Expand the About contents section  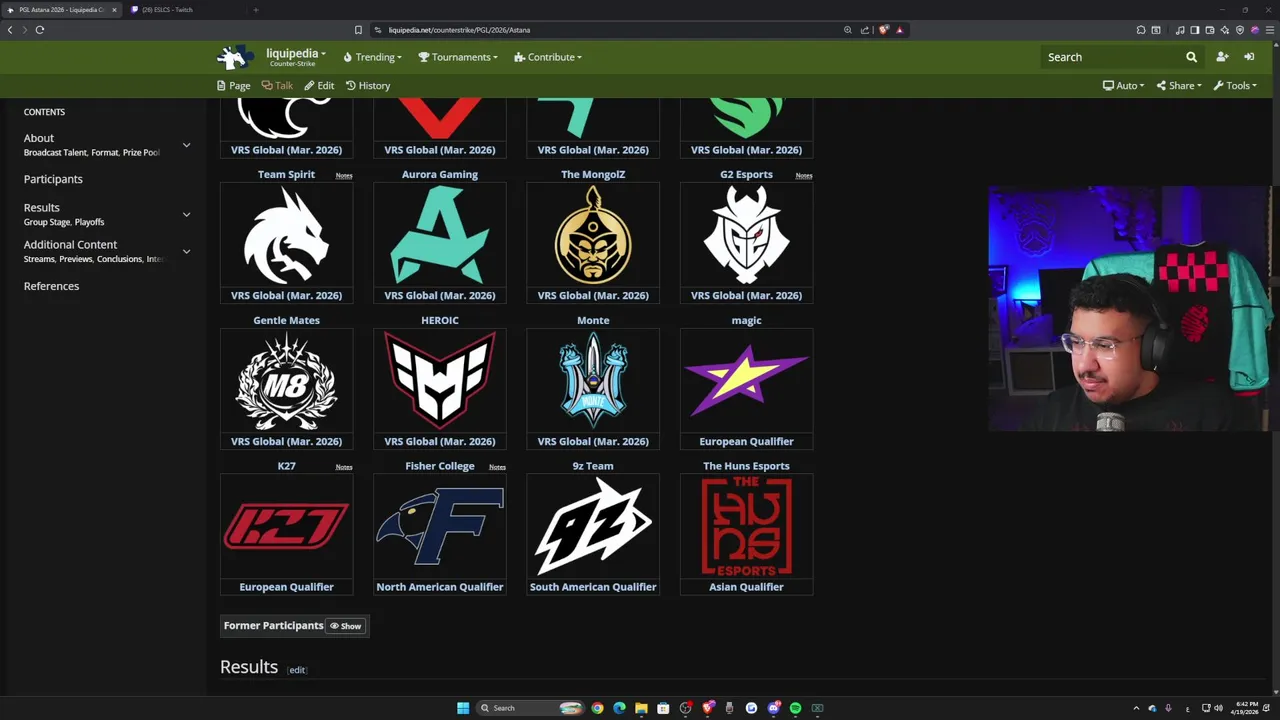[x=186, y=145]
